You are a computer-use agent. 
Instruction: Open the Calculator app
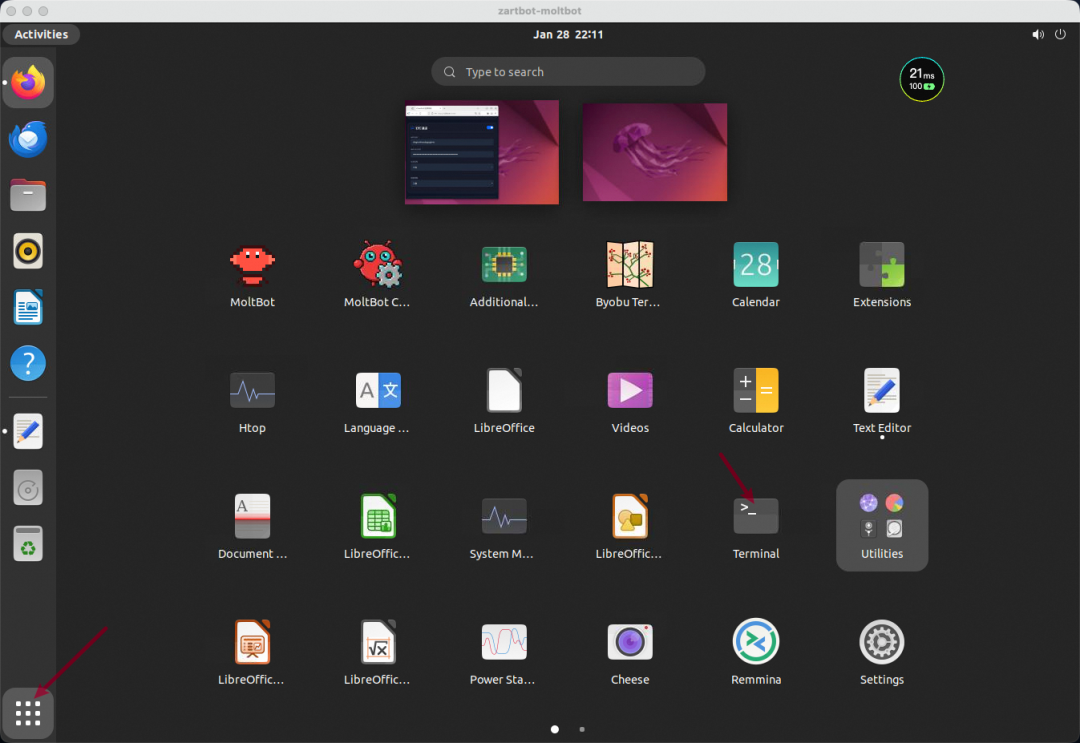[x=755, y=391]
